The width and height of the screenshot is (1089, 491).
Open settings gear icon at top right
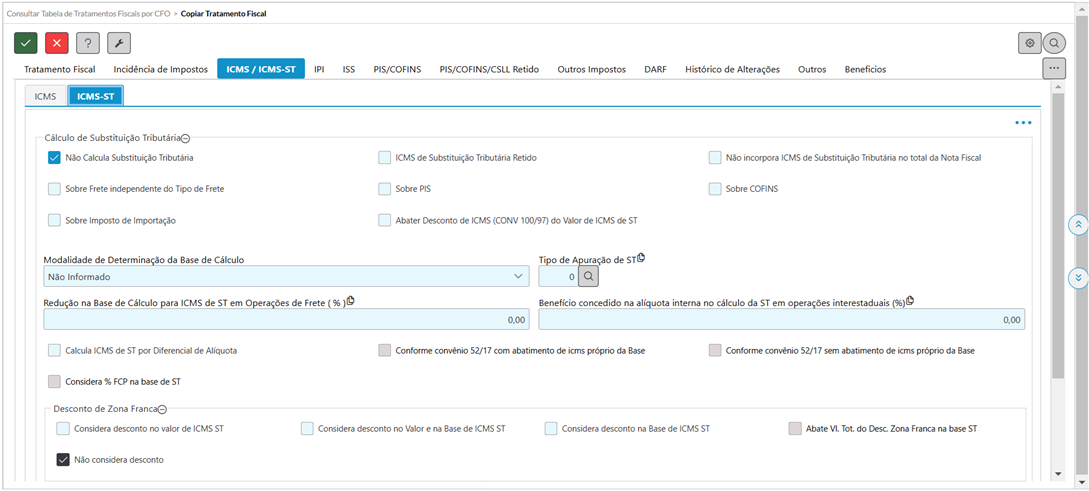[1029, 43]
